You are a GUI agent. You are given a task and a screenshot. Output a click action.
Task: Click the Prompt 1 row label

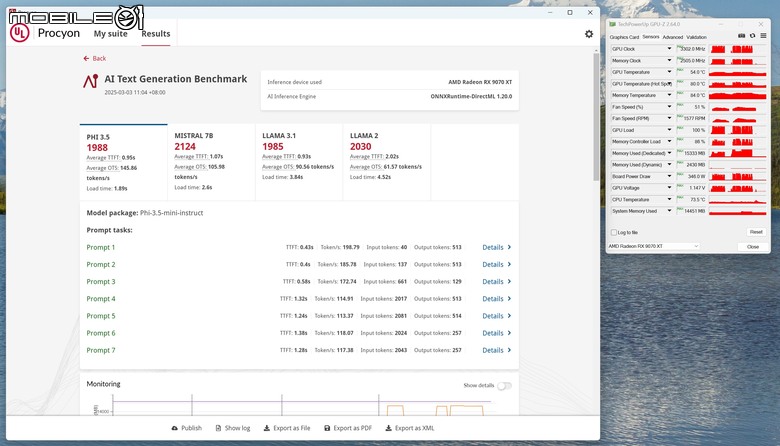pos(100,247)
